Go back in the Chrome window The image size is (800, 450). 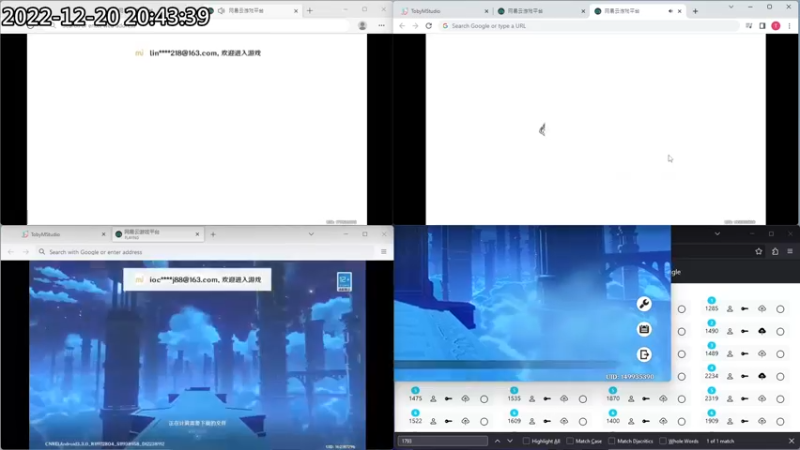tap(402, 26)
